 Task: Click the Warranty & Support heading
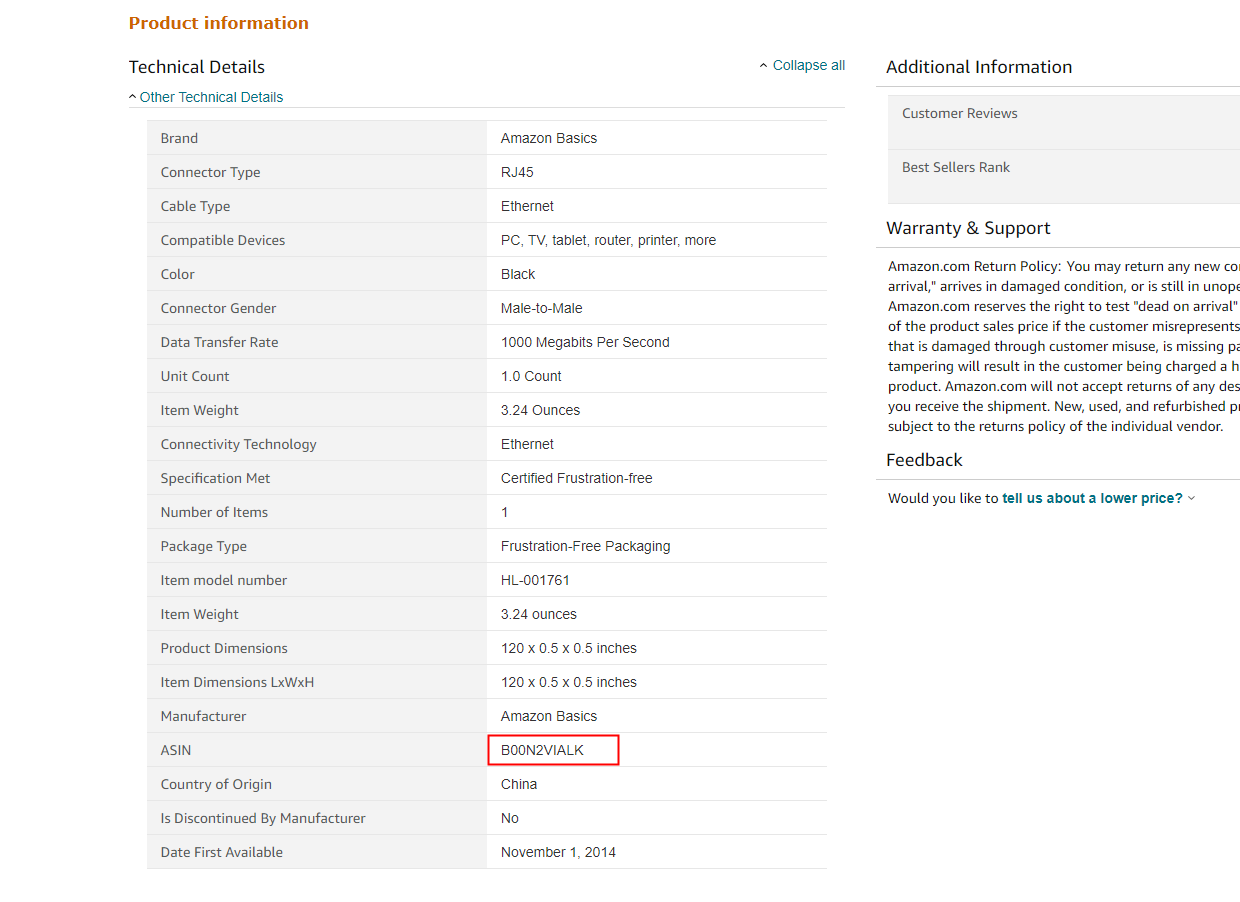pyautogui.click(x=968, y=228)
